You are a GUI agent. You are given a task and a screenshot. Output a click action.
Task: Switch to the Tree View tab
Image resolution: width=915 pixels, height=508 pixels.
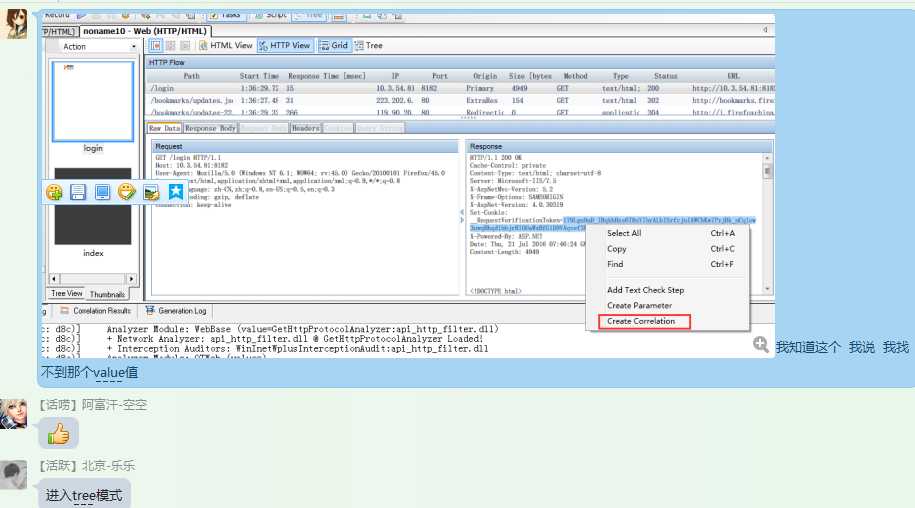coord(67,293)
